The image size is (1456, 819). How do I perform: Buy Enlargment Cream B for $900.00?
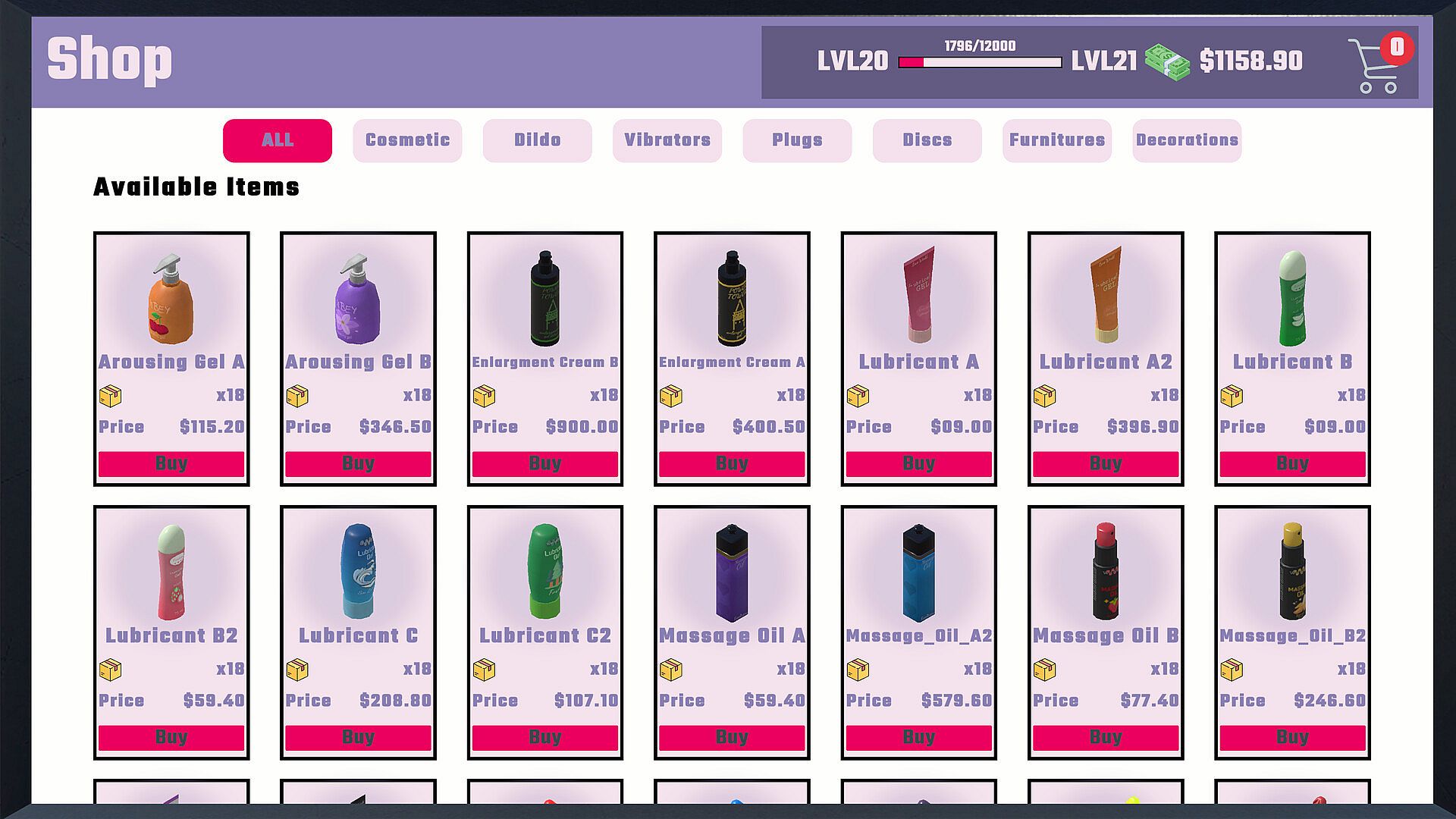pos(545,464)
